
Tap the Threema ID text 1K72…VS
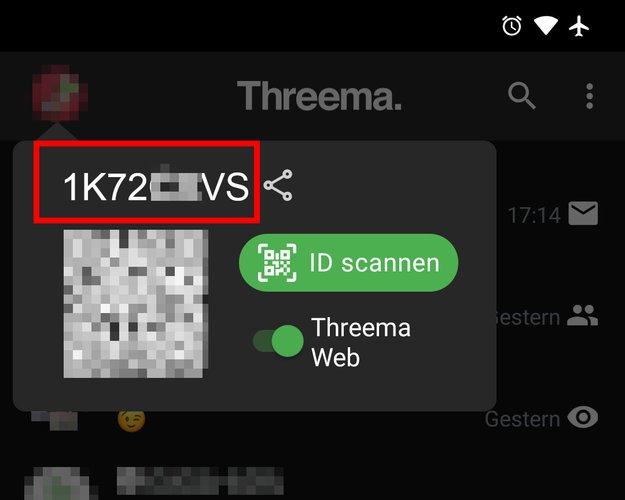tap(156, 186)
